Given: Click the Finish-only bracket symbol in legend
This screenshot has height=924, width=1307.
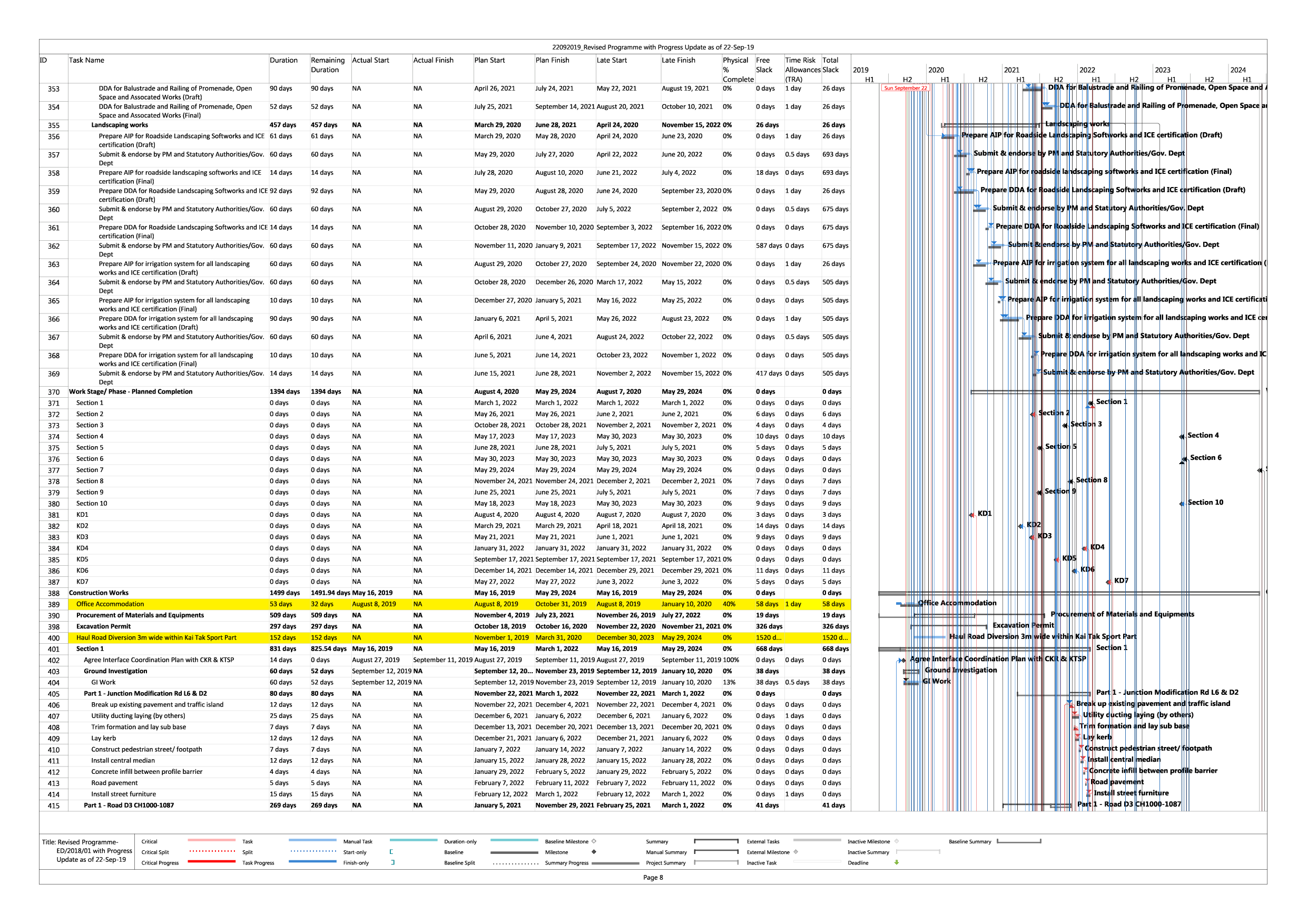Looking at the screenshot, I should pos(393,862).
